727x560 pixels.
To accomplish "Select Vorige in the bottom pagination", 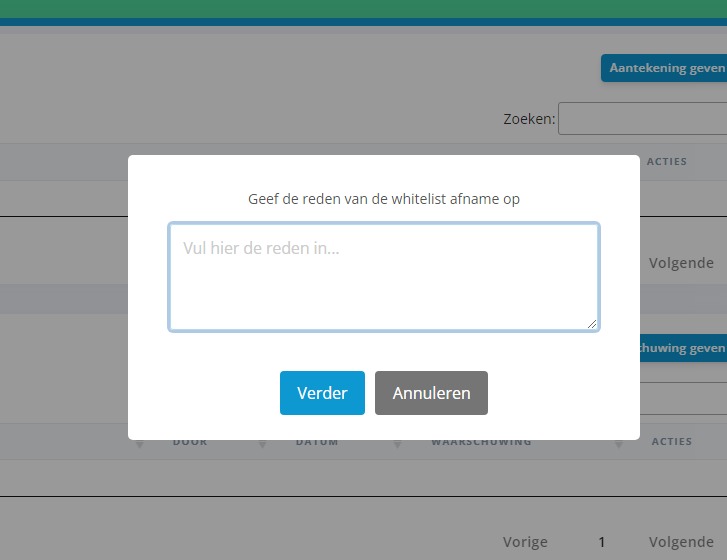I will click(525, 542).
